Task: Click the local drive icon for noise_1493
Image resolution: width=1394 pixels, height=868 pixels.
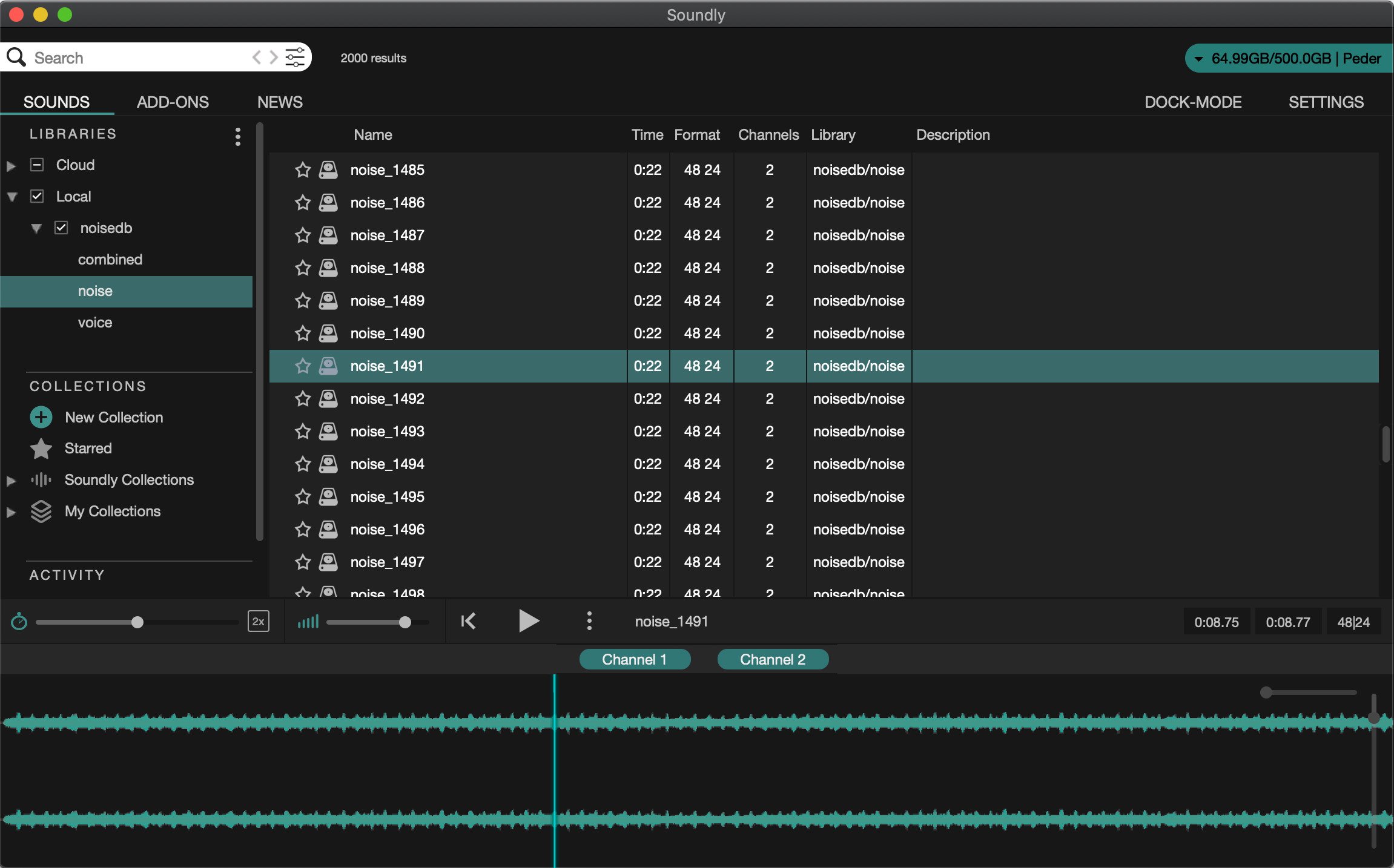Action: (328, 431)
